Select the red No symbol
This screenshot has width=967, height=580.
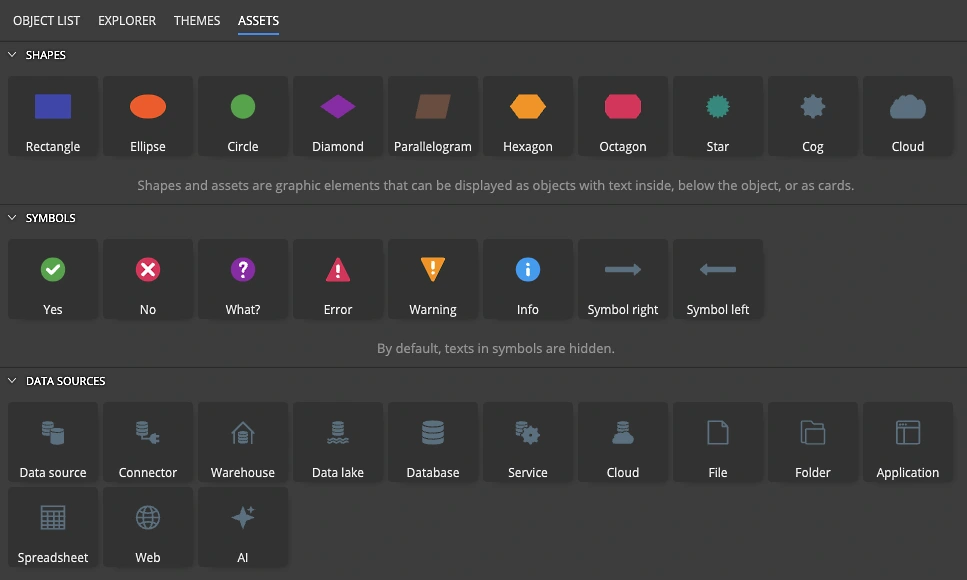[148, 279]
